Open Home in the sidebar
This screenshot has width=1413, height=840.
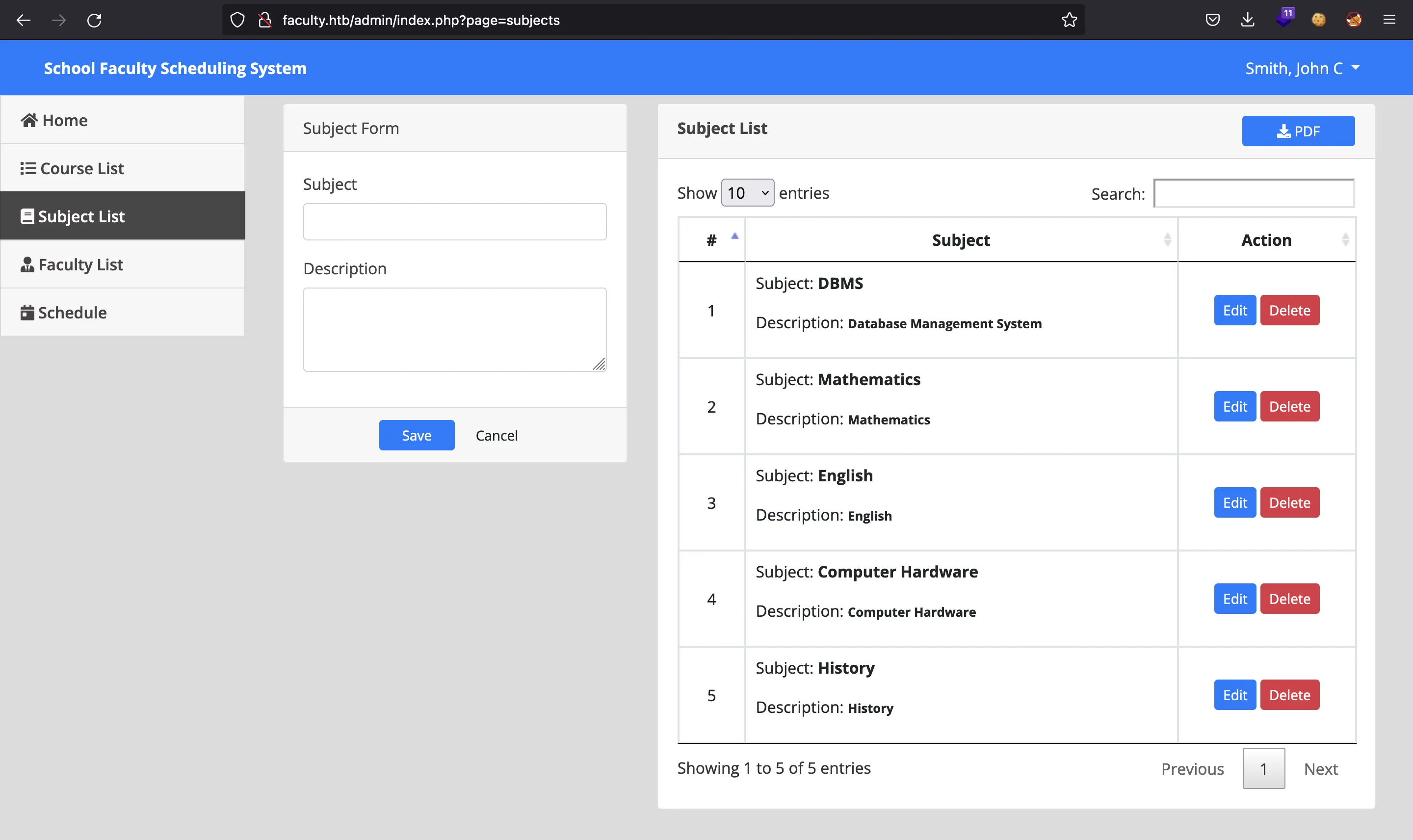(123, 120)
